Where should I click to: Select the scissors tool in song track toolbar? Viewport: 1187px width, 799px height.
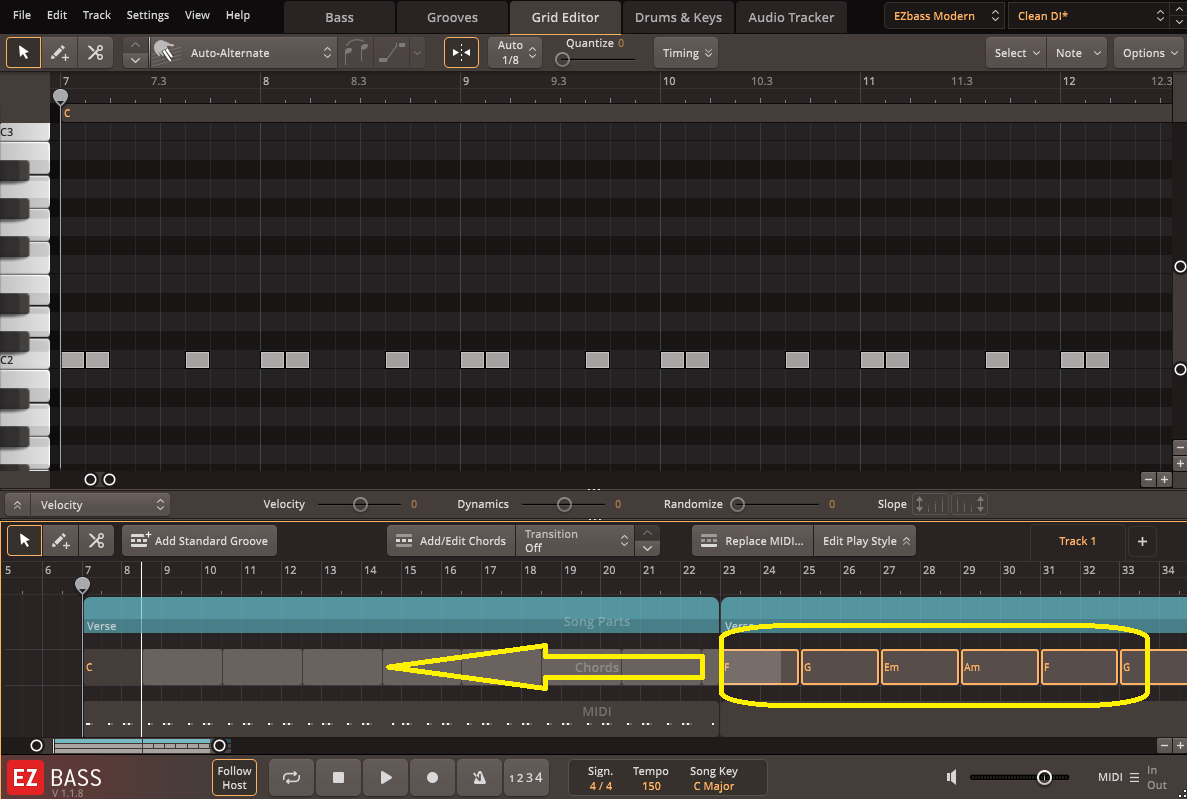(x=95, y=541)
